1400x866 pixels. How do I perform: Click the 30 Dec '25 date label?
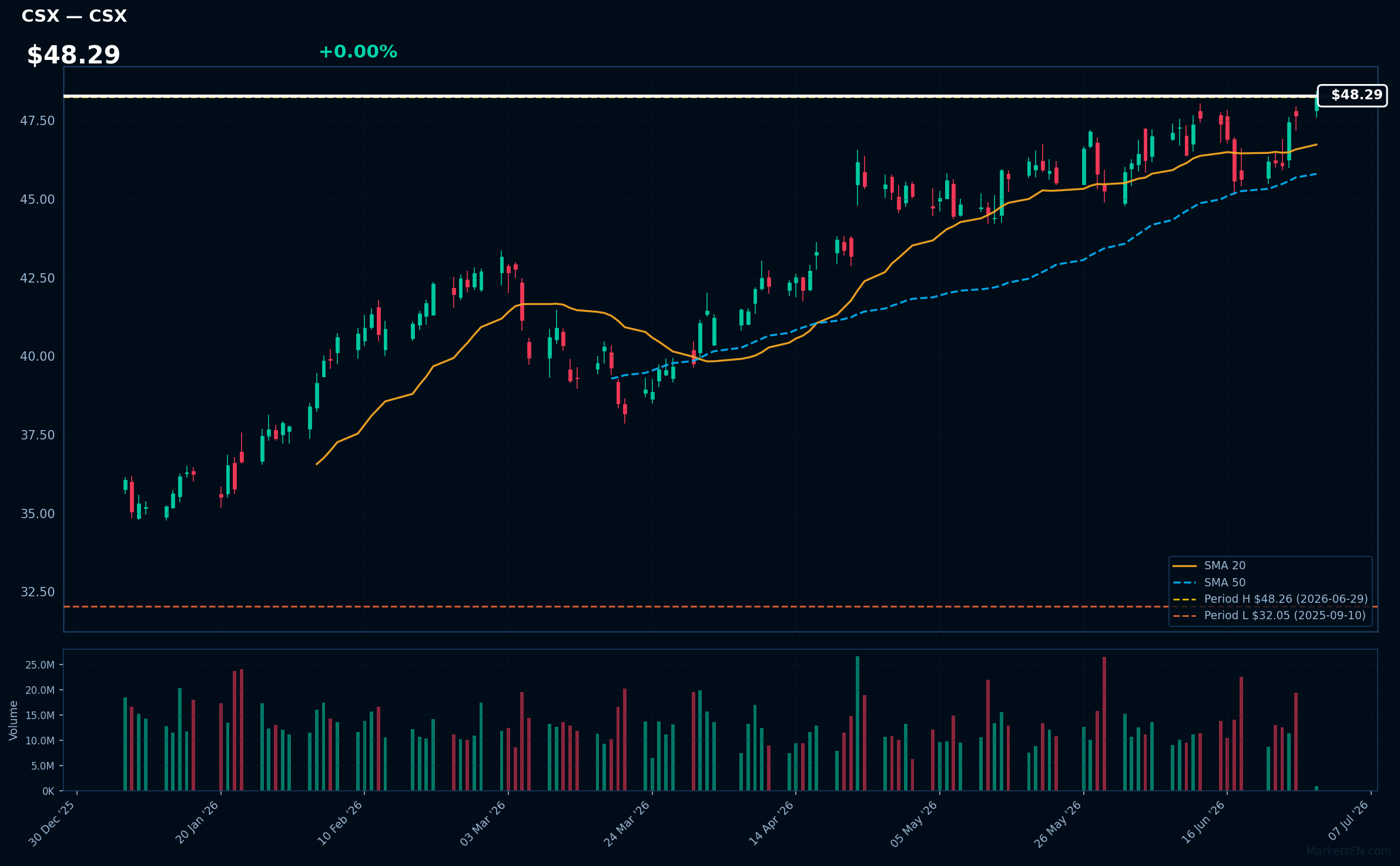(x=52, y=823)
